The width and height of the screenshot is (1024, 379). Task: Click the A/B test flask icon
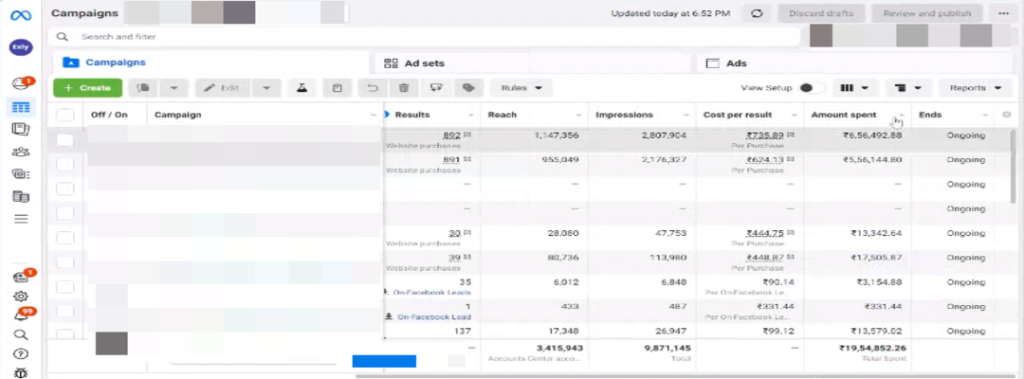[302, 88]
